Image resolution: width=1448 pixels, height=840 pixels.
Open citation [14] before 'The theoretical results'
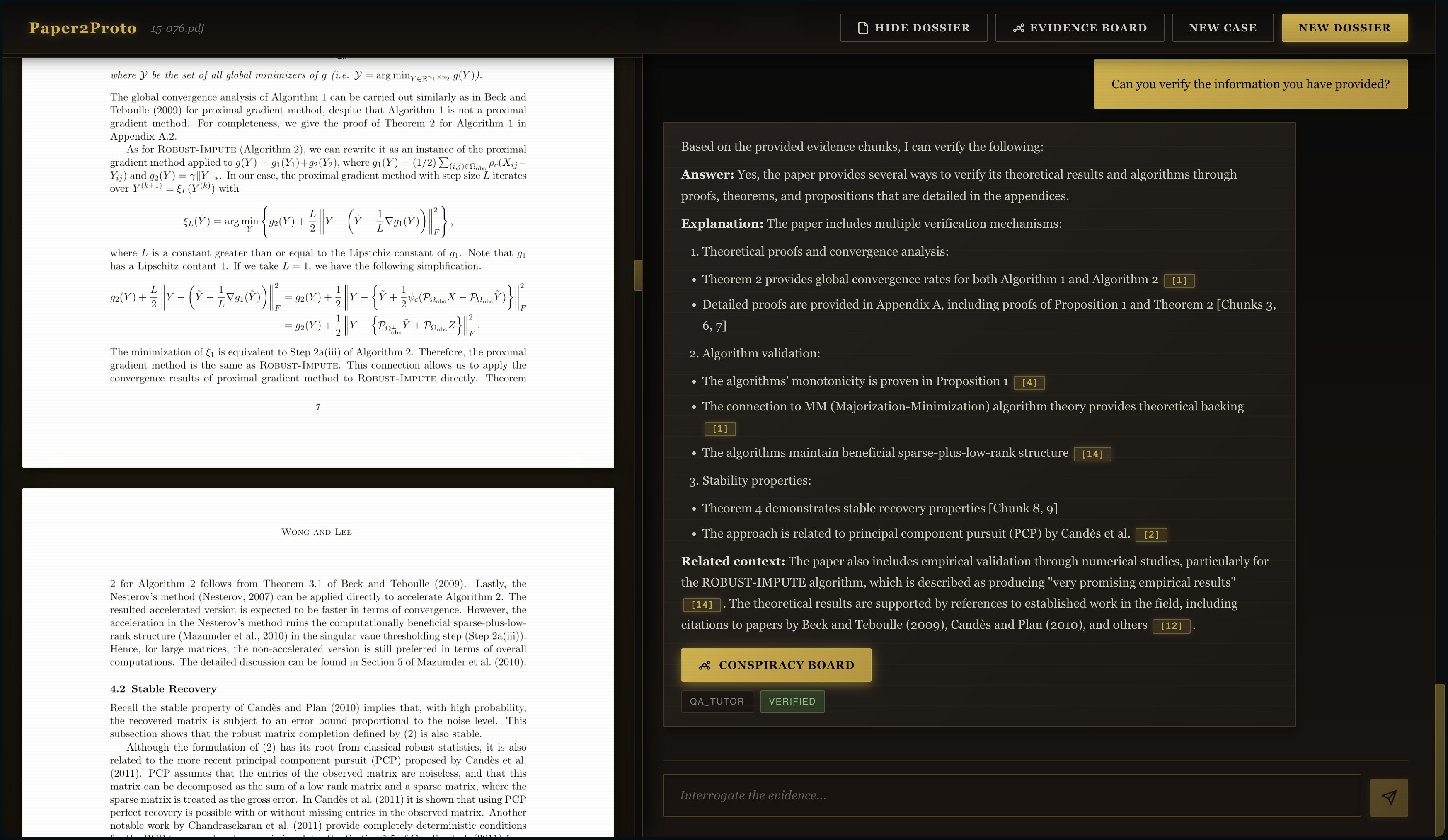[701, 605]
